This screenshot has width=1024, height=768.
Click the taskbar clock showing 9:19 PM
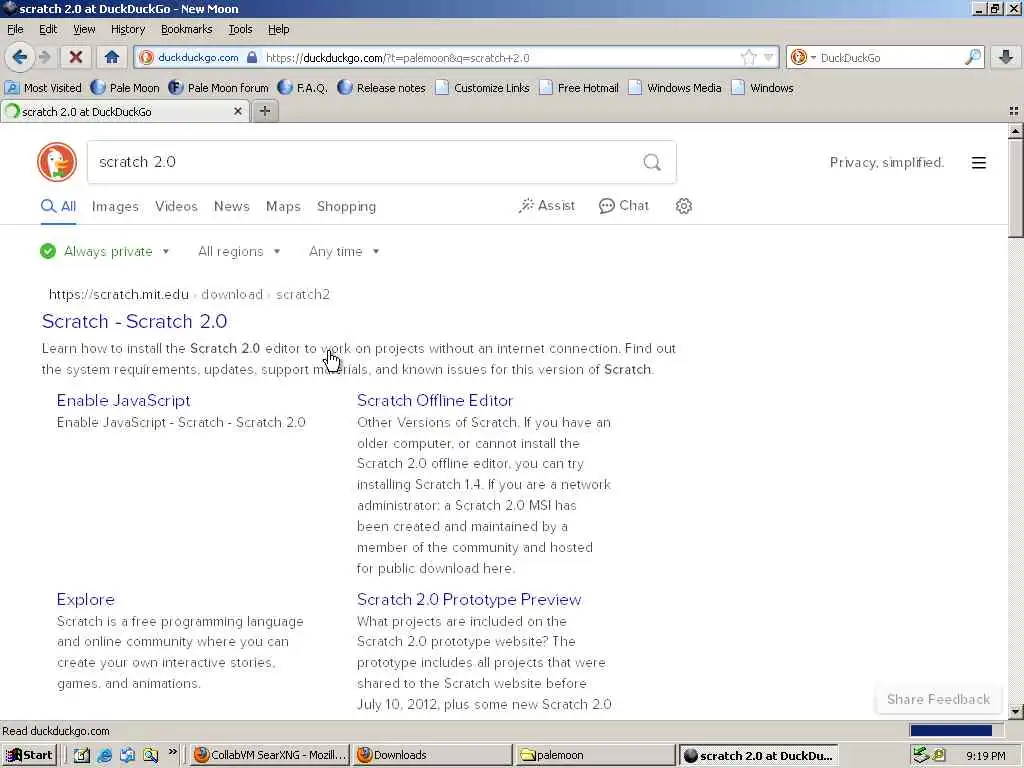click(985, 756)
